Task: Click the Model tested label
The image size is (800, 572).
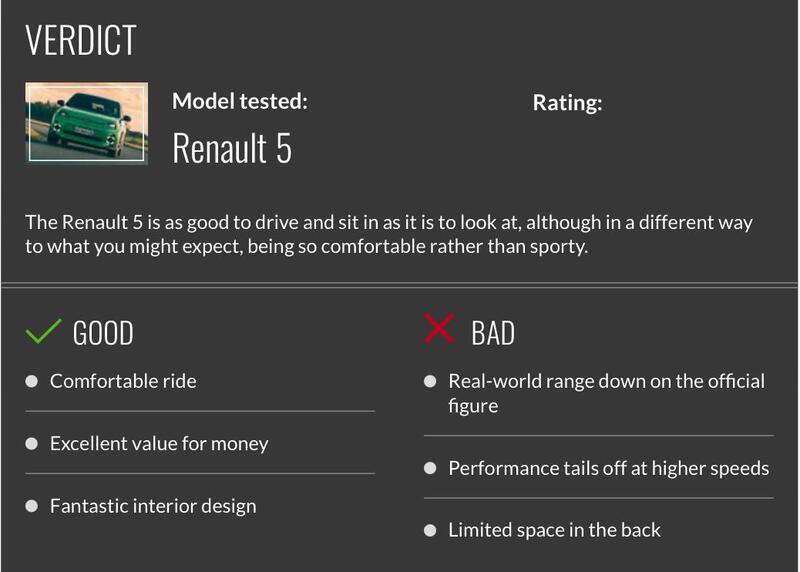Action: pos(240,101)
